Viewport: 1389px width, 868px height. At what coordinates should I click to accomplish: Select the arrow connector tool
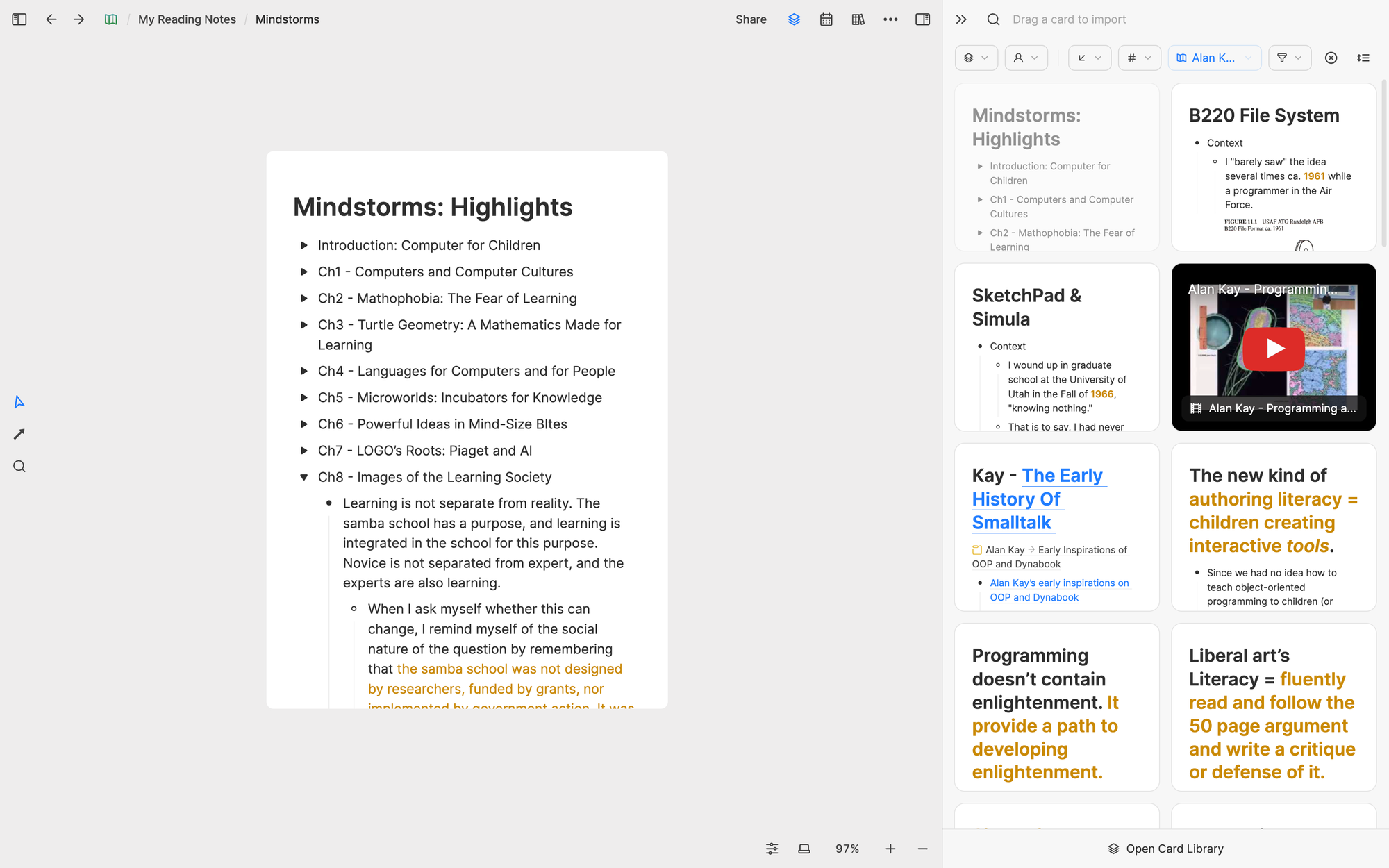(x=19, y=434)
